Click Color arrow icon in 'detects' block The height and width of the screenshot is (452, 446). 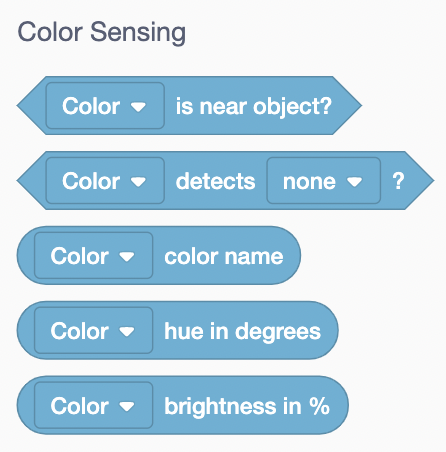click(138, 182)
